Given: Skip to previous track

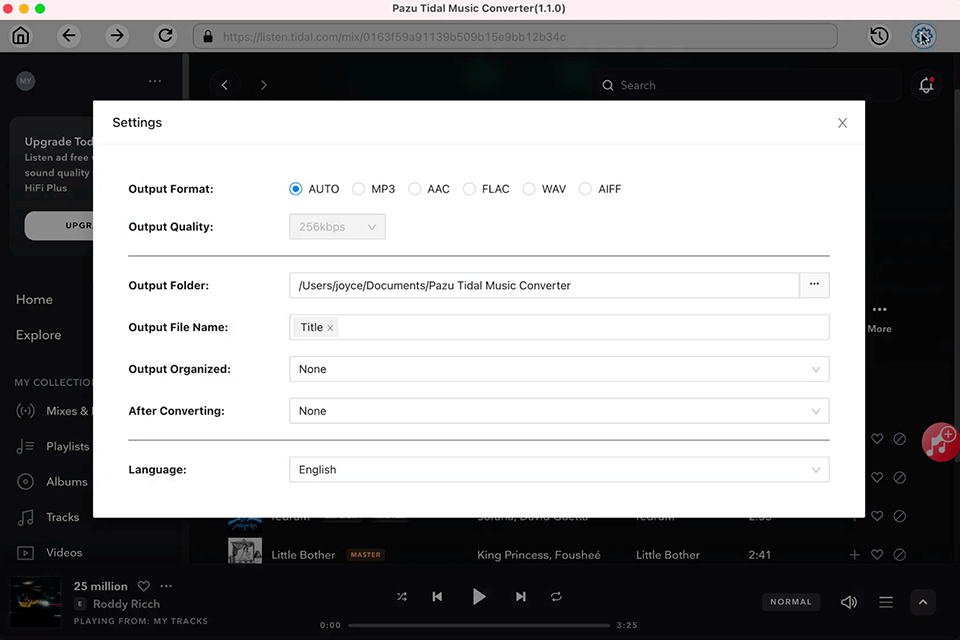Looking at the screenshot, I should pyautogui.click(x=437, y=597).
